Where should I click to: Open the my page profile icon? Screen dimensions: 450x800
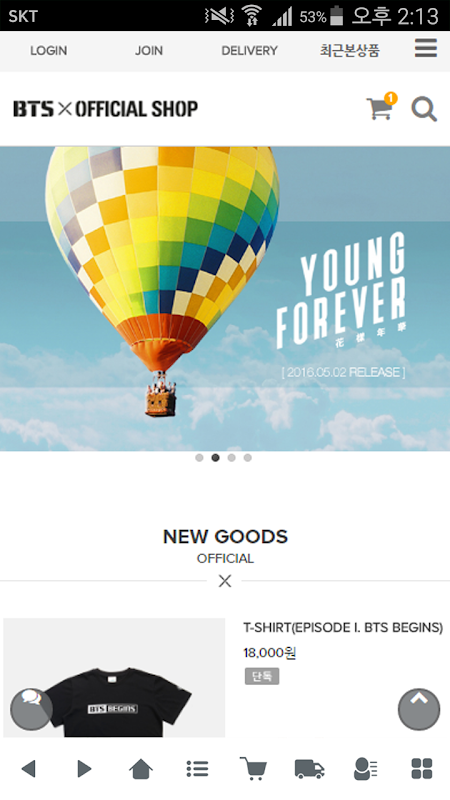click(x=365, y=768)
